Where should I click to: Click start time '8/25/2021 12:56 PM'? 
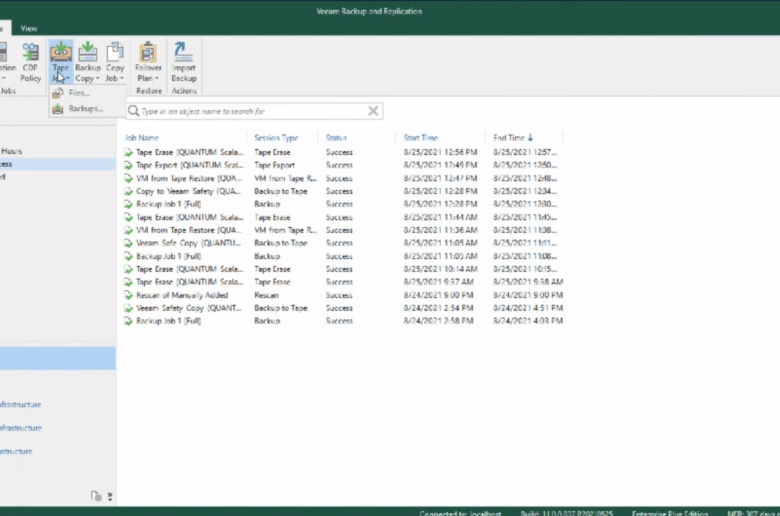440,152
